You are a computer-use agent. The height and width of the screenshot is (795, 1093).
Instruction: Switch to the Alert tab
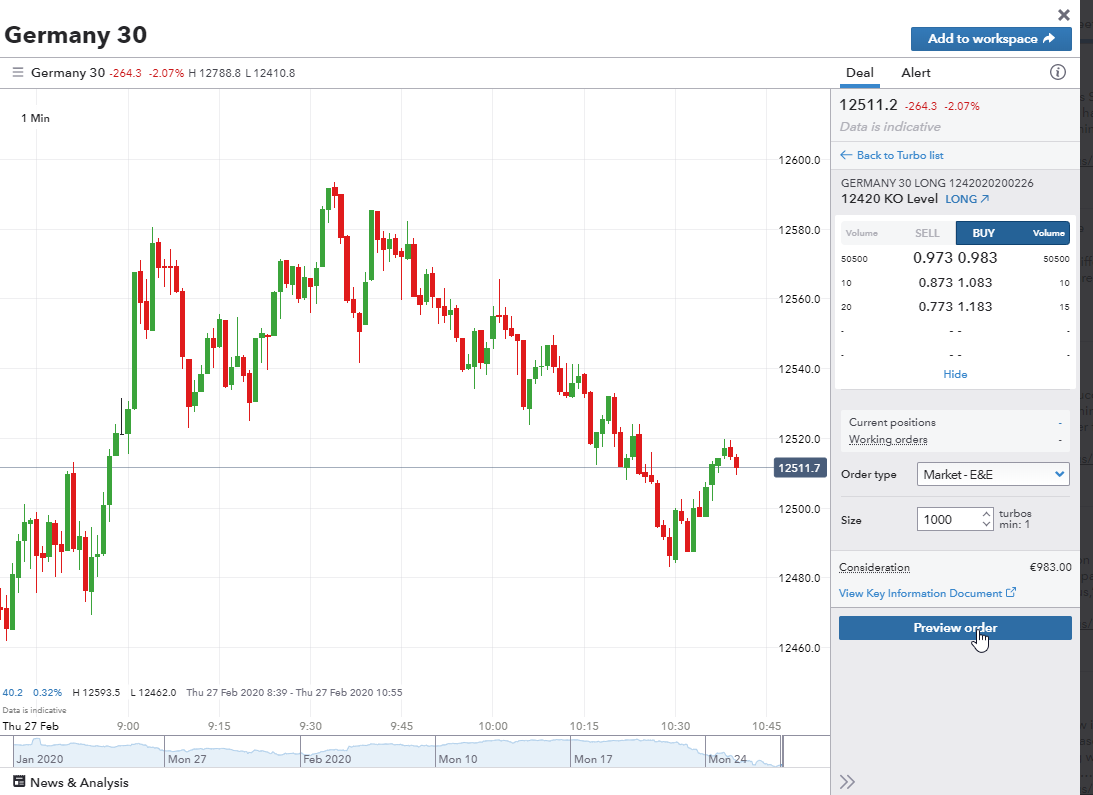pos(915,73)
